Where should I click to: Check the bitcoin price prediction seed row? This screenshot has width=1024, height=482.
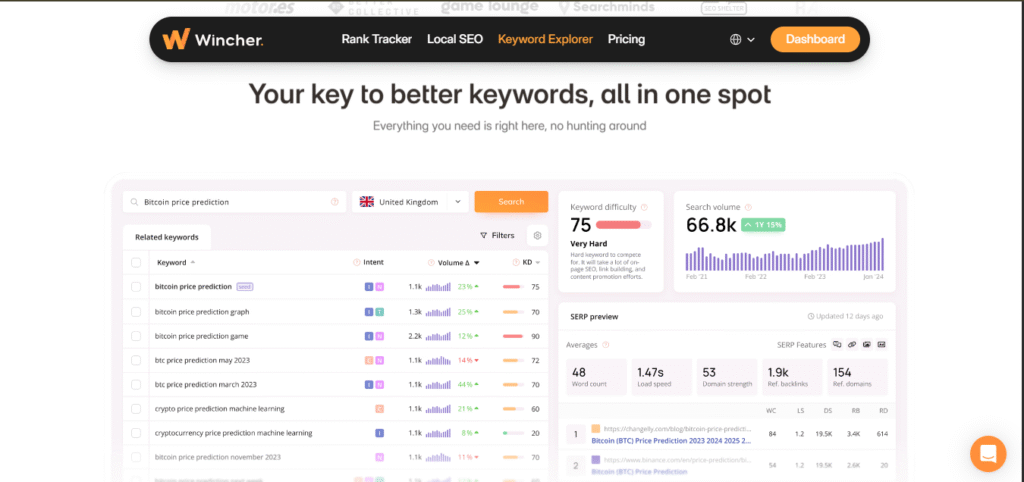tap(136, 287)
